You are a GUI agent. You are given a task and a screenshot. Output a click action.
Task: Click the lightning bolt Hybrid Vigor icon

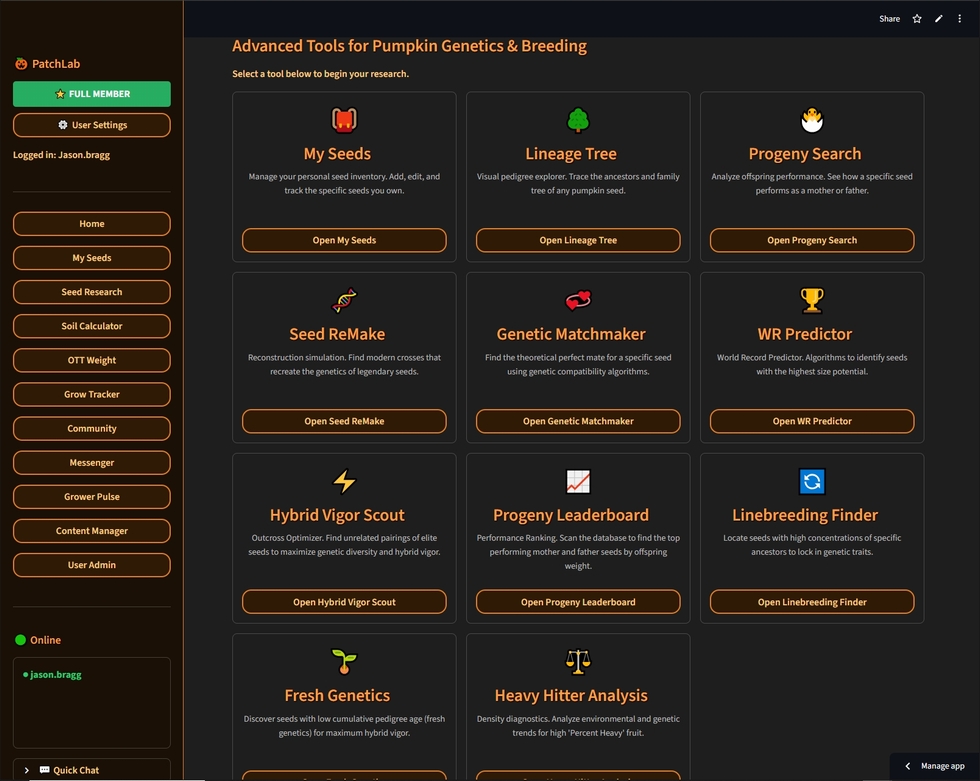tap(344, 481)
